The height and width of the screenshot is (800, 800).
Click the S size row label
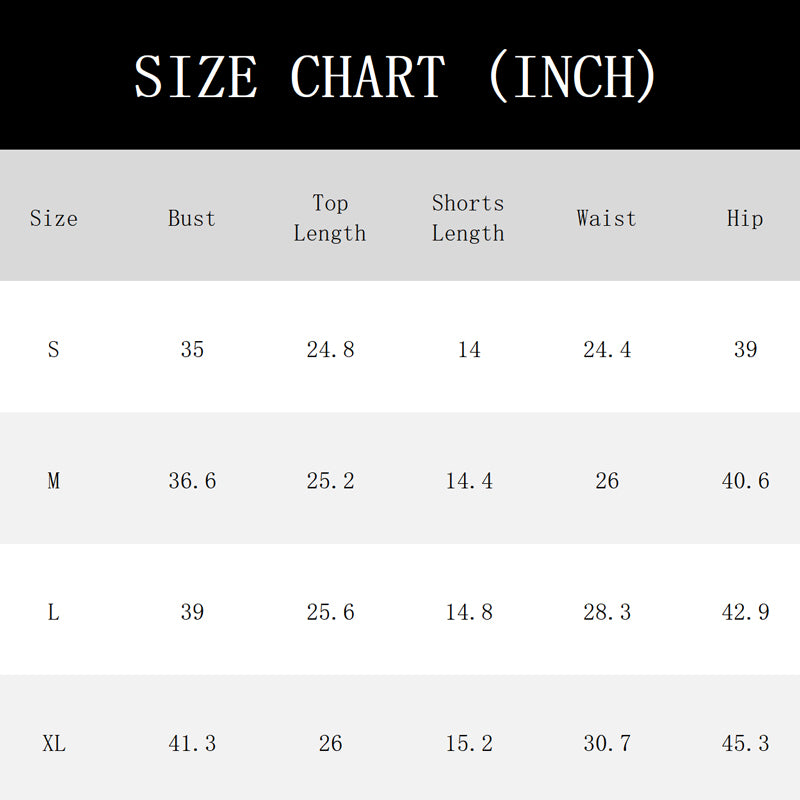[x=54, y=349]
